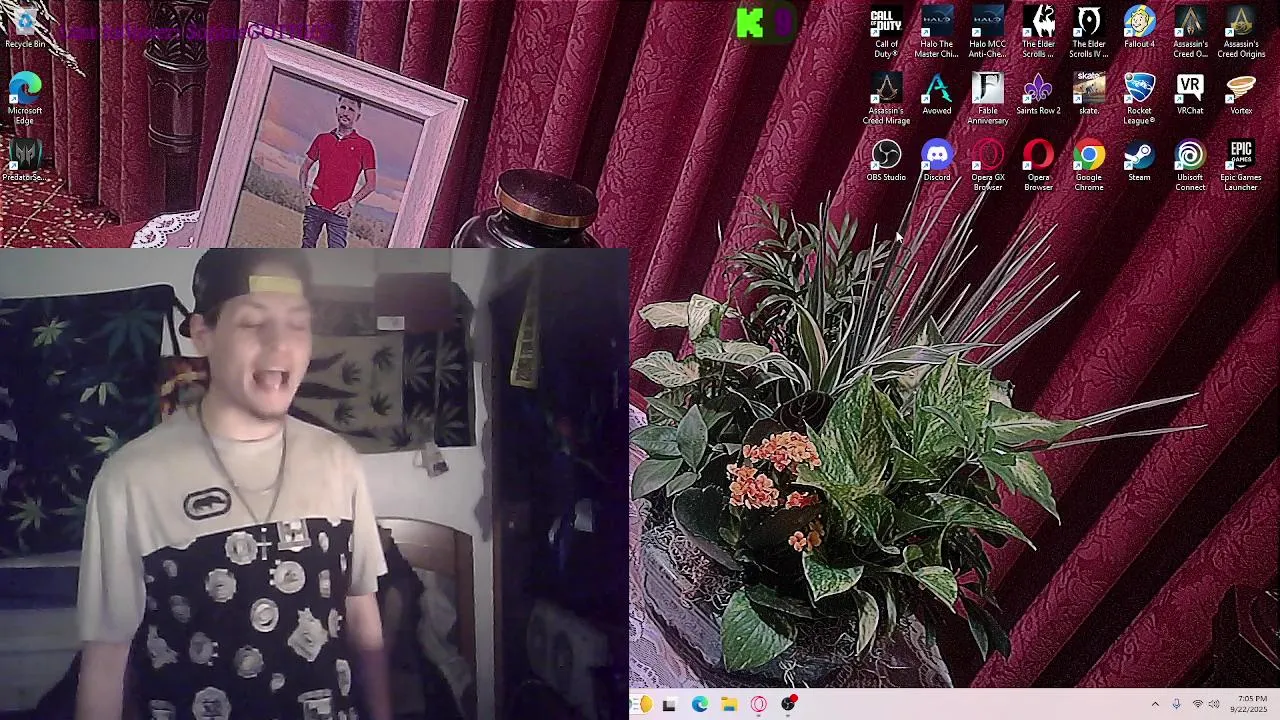
Task: Open the volume speaker tray icon
Action: pos(1214,705)
